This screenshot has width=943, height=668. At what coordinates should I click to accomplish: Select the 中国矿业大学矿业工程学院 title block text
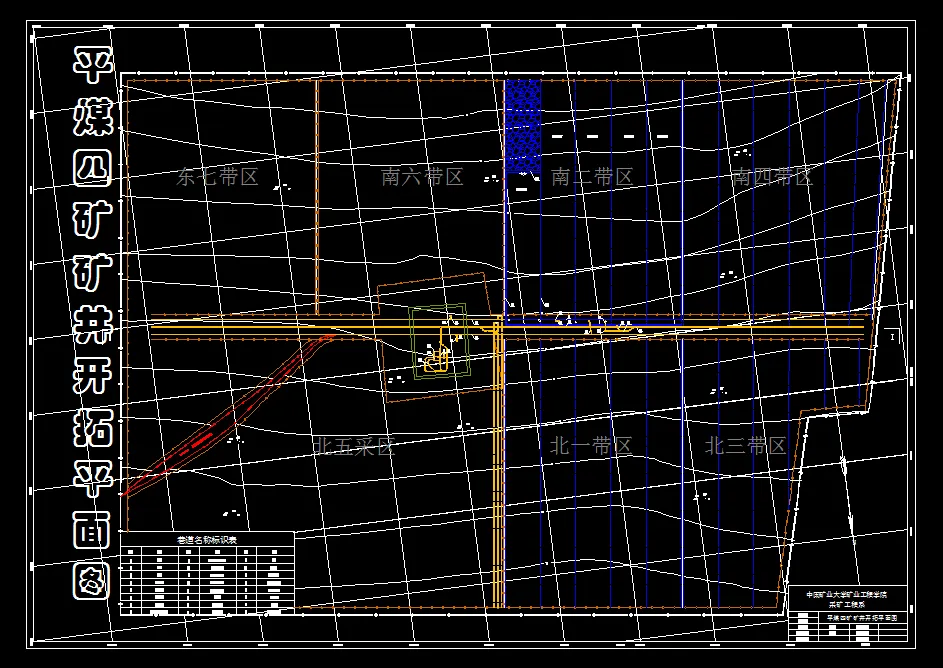point(847,595)
